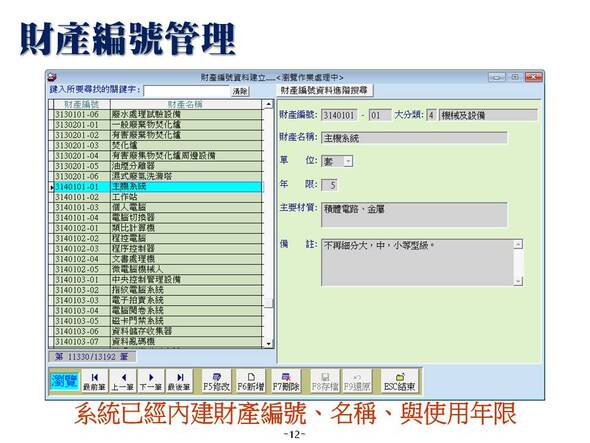The height and width of the screenshot is (443, 590).
Task: Select row 3140103-02 指紋電腦系統
Action: tap(158, 290)
